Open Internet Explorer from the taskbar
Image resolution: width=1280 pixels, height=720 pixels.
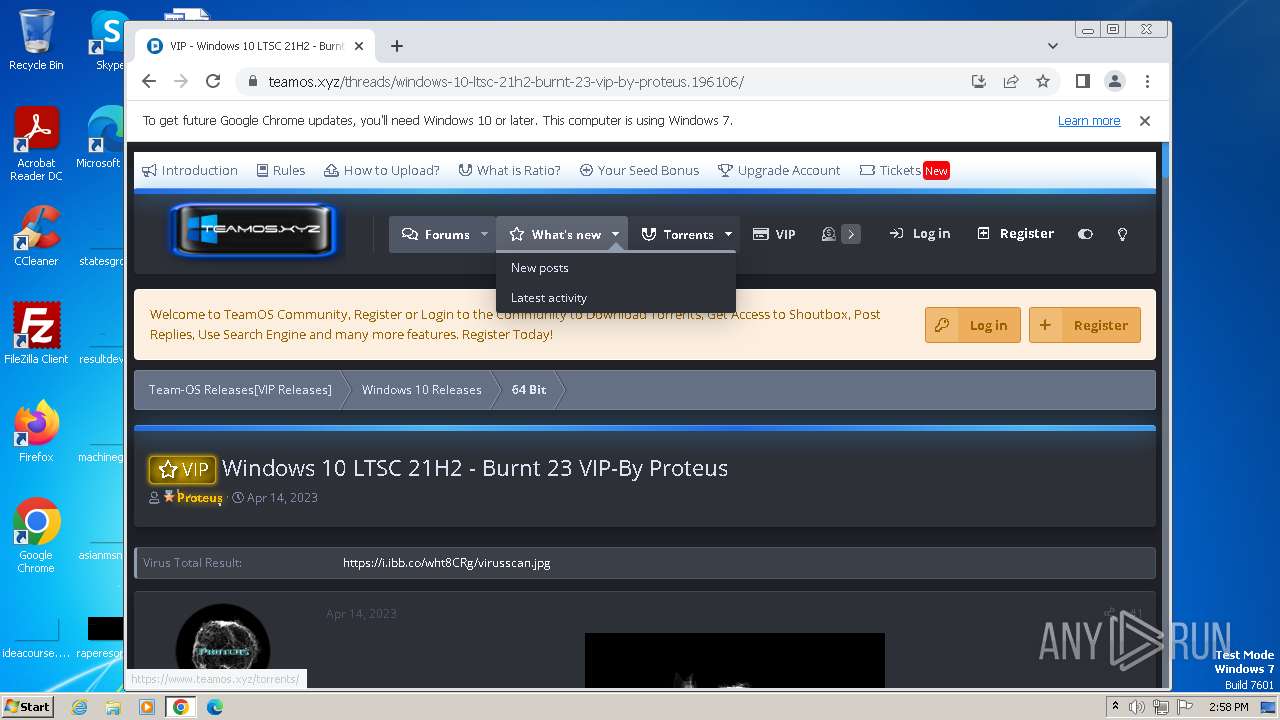click(79, 707)
